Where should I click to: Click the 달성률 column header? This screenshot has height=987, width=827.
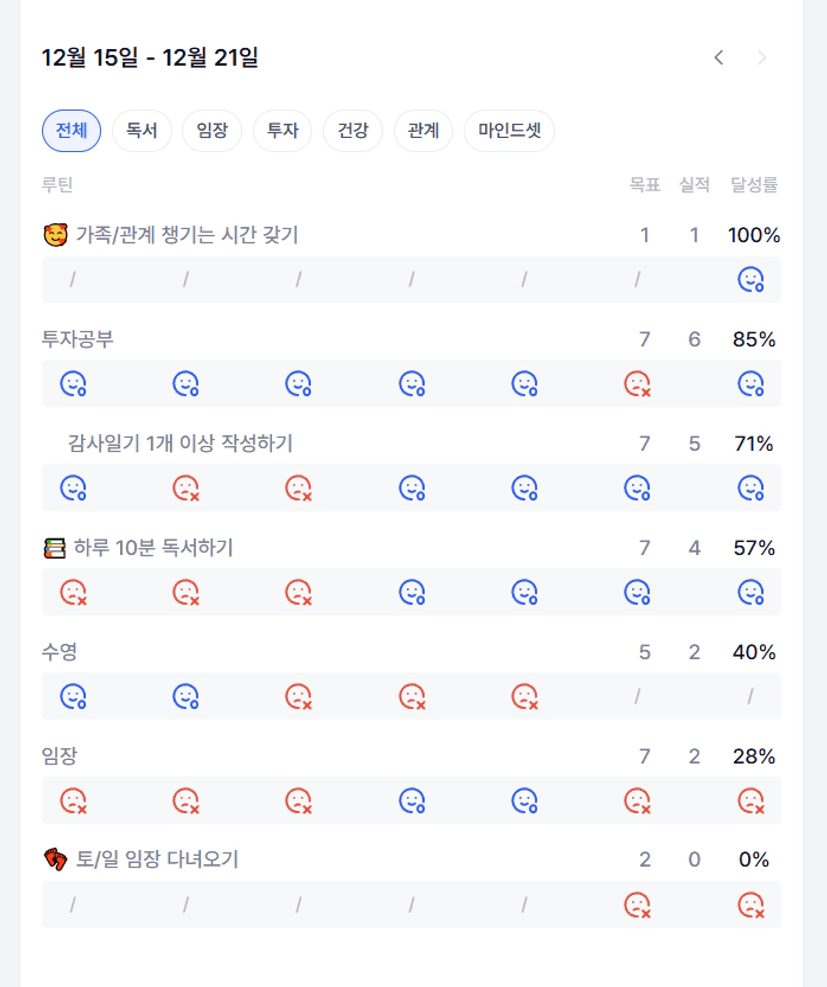(754, 185)
